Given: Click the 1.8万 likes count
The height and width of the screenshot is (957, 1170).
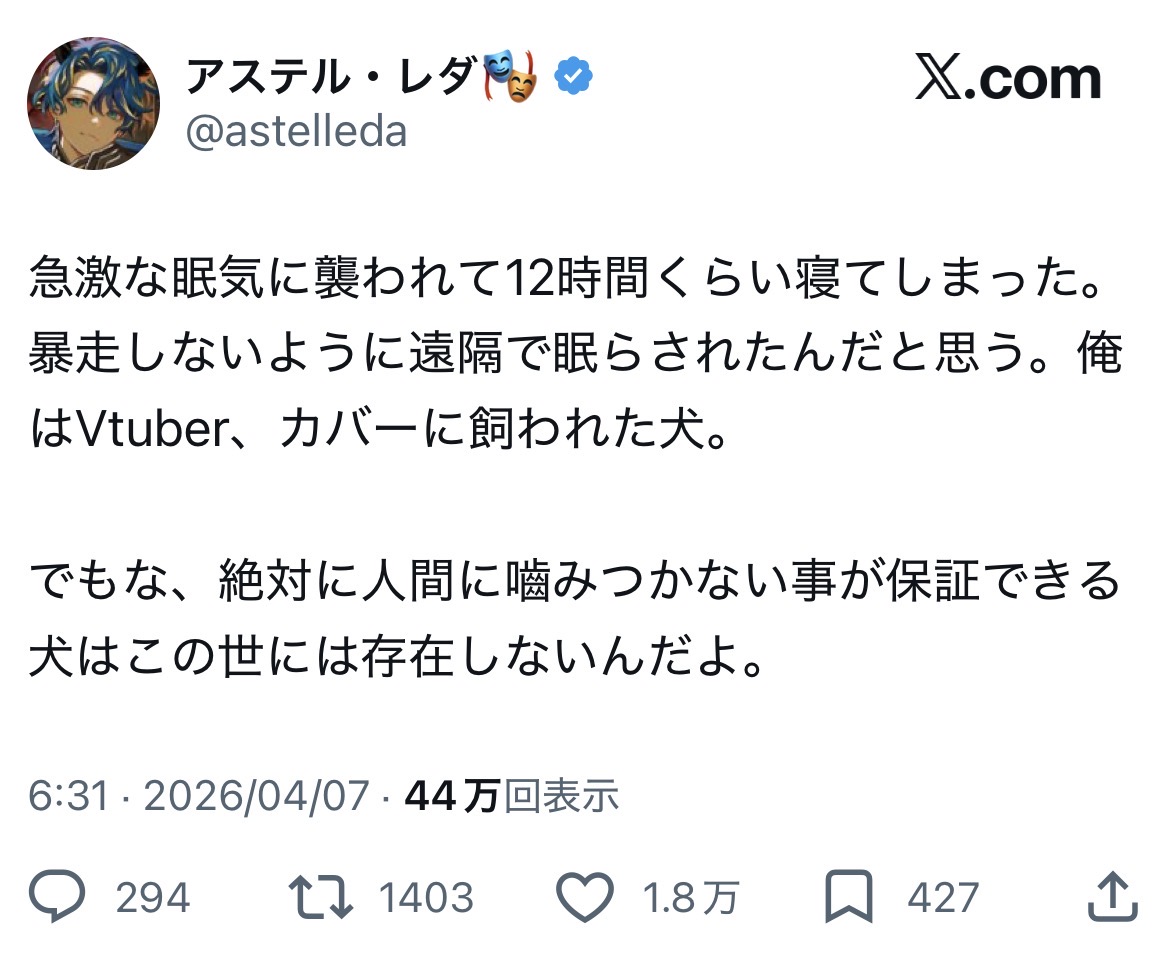Looking at the screenshot, I should [x=690, y=898].
